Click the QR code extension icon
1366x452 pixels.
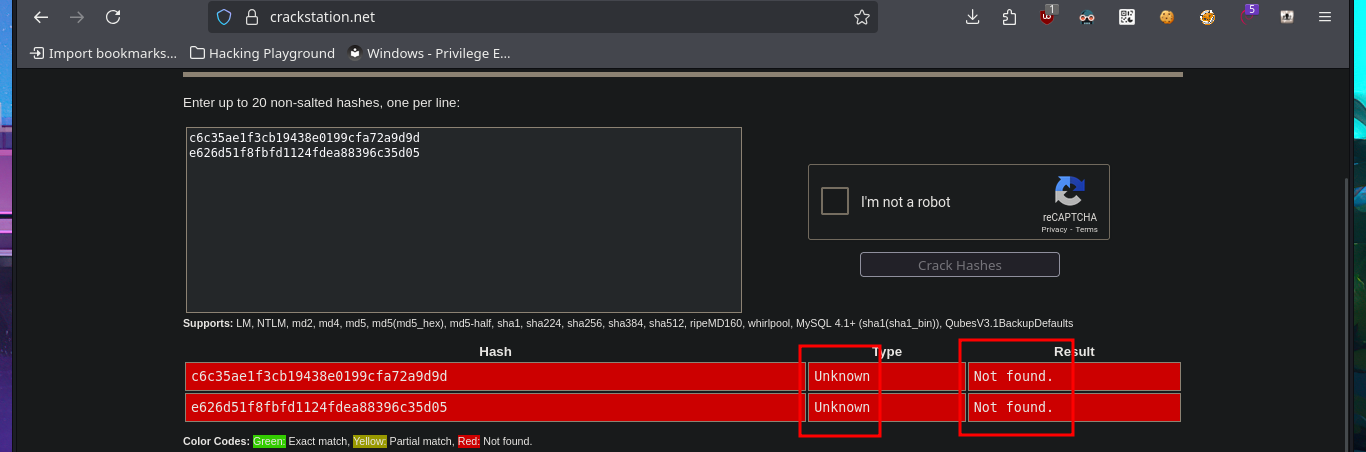pos(1127,17)
